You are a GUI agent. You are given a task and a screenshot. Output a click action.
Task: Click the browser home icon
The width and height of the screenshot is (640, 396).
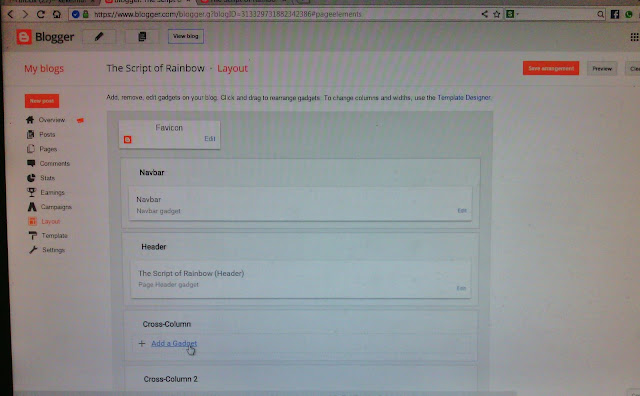tap(56, 14)
